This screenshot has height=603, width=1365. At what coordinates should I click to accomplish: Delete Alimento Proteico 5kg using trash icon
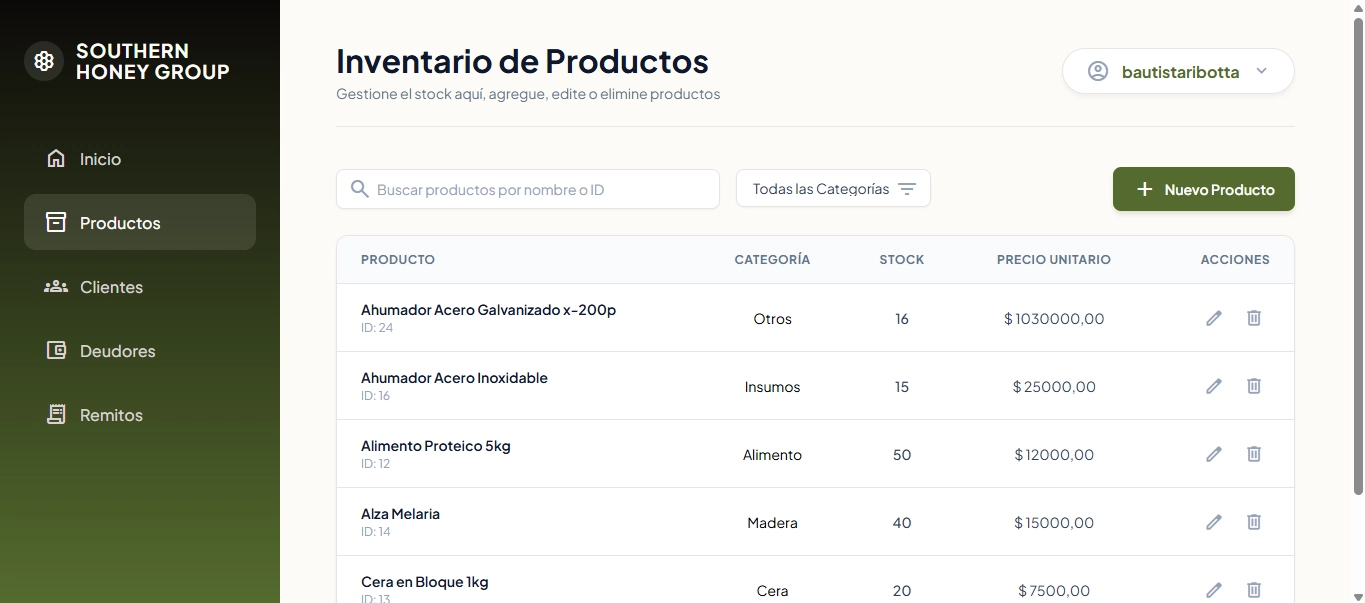click(x=1253, y=454)
